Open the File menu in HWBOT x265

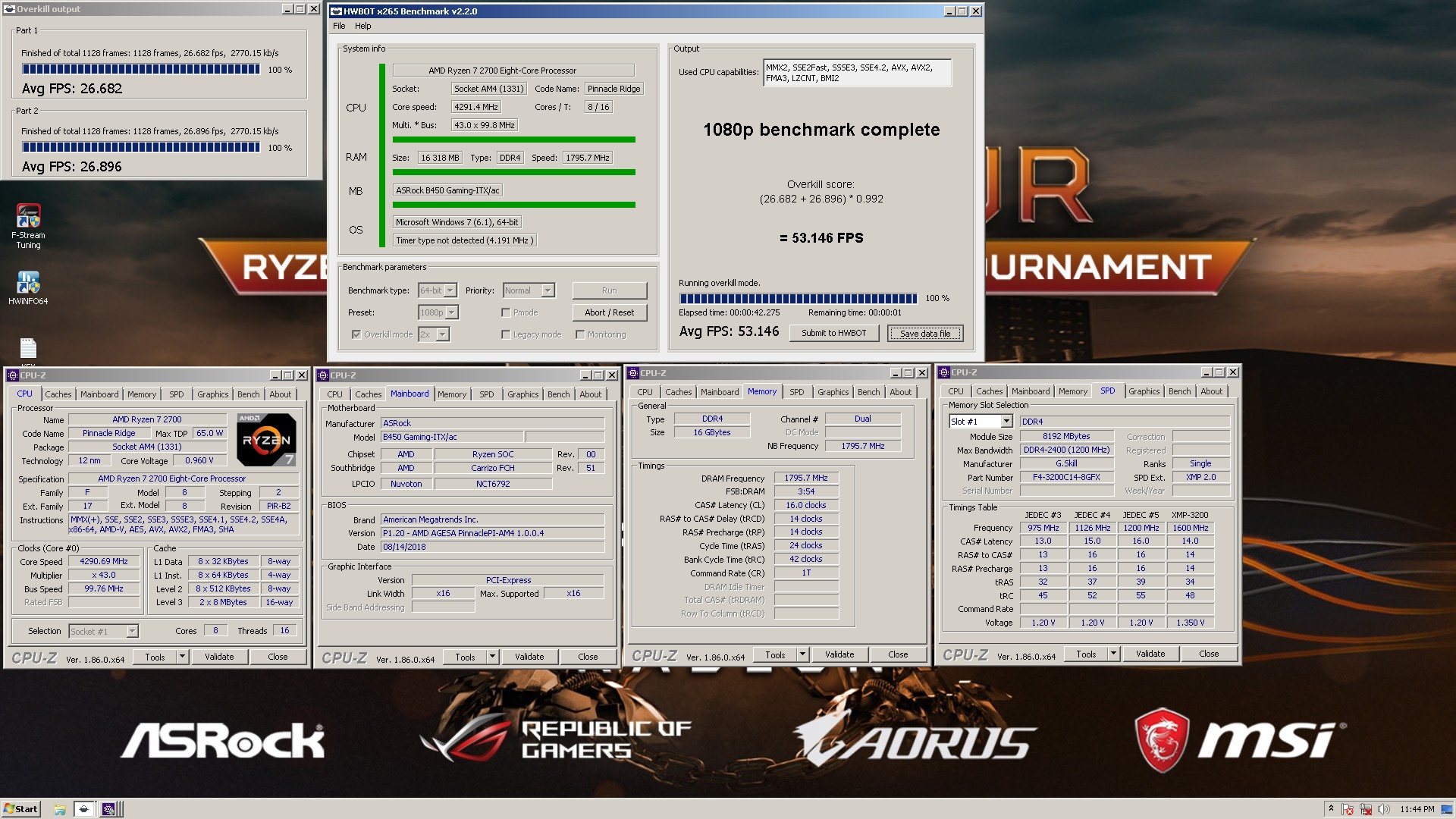tap(339, 26)
